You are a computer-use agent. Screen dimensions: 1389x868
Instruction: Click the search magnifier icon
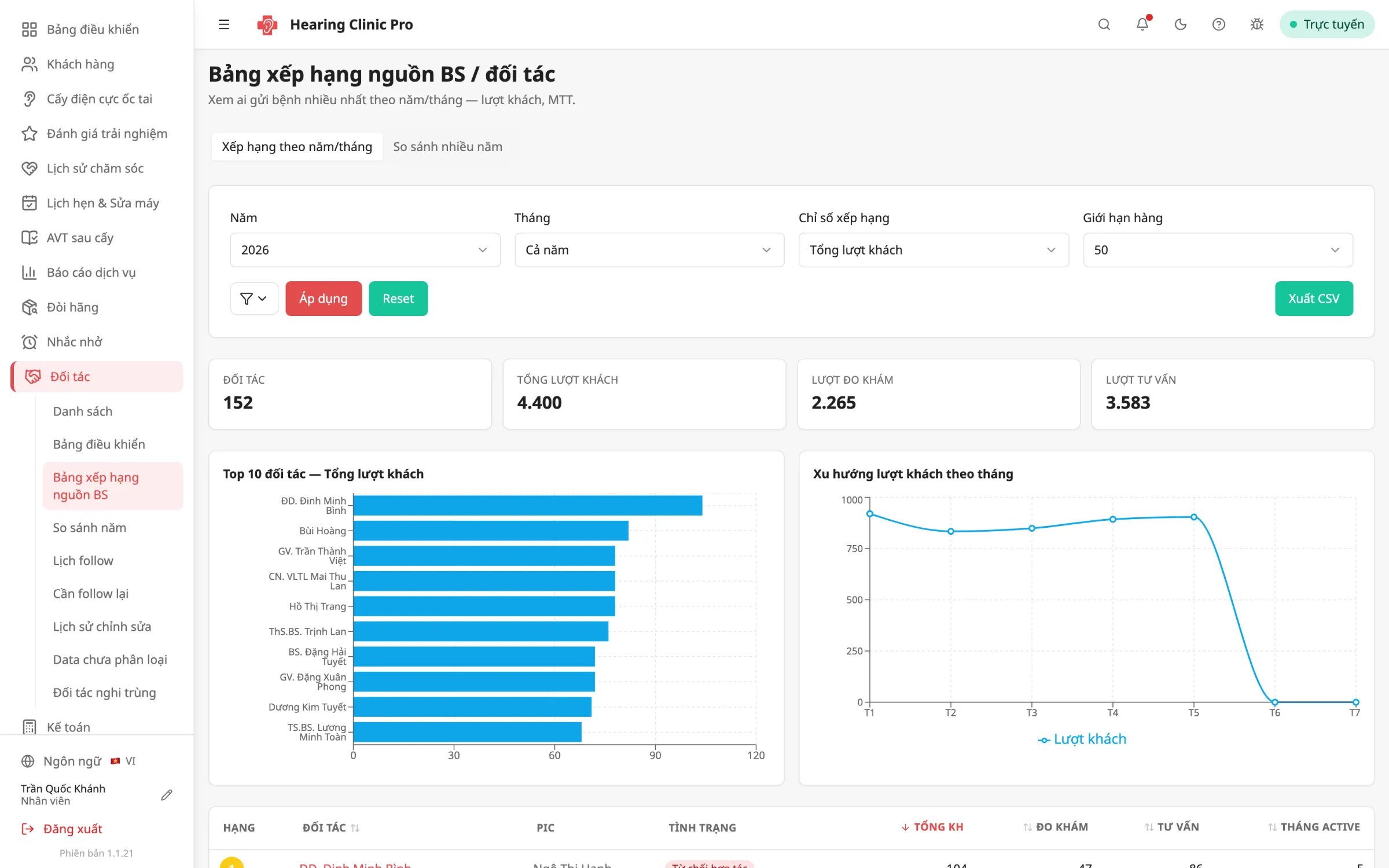1104,24
